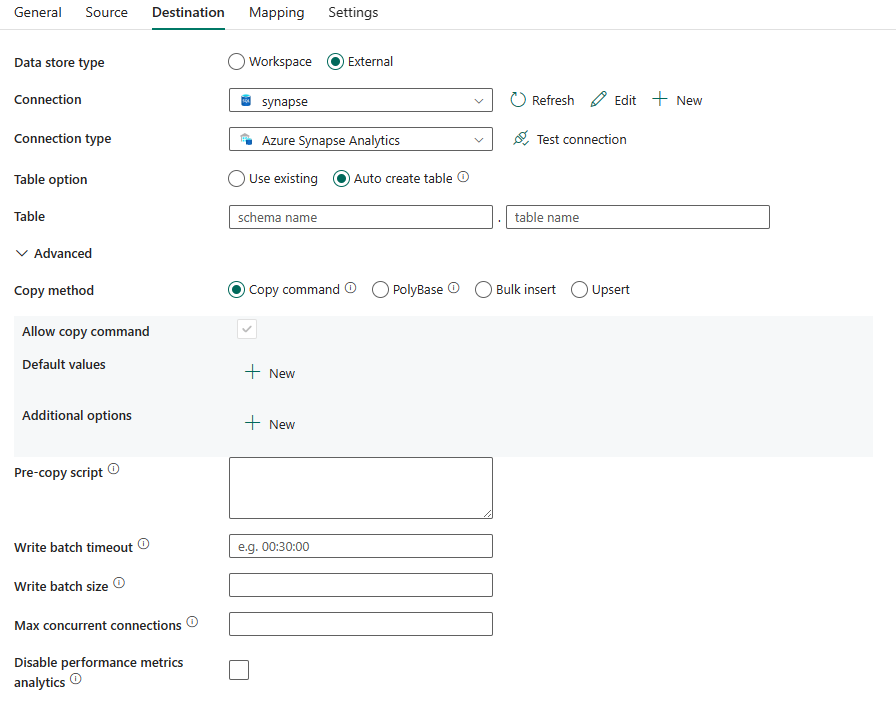Viewport: 896px width, 722px height.
Task: Click info icon next to Copy command
Action: coord(351,288)
